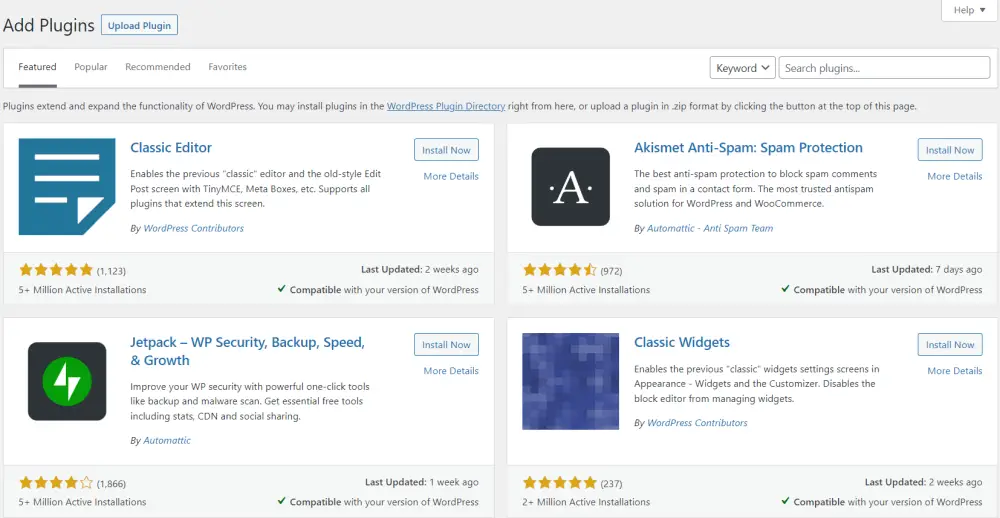Open More Details for Jetpack
The height and width of the screenshot is (518, 1000).
point(451,371)
